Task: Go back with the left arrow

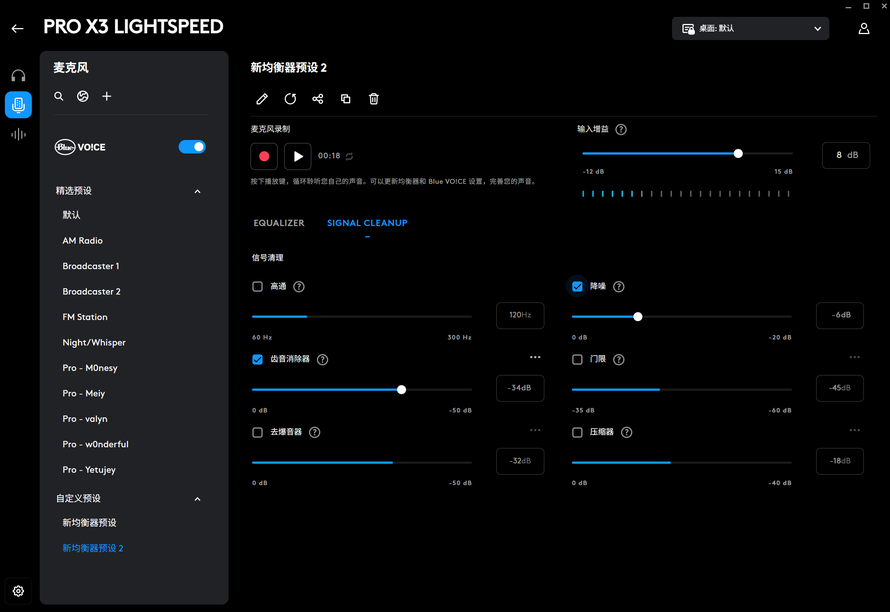Action: (18, 28)
